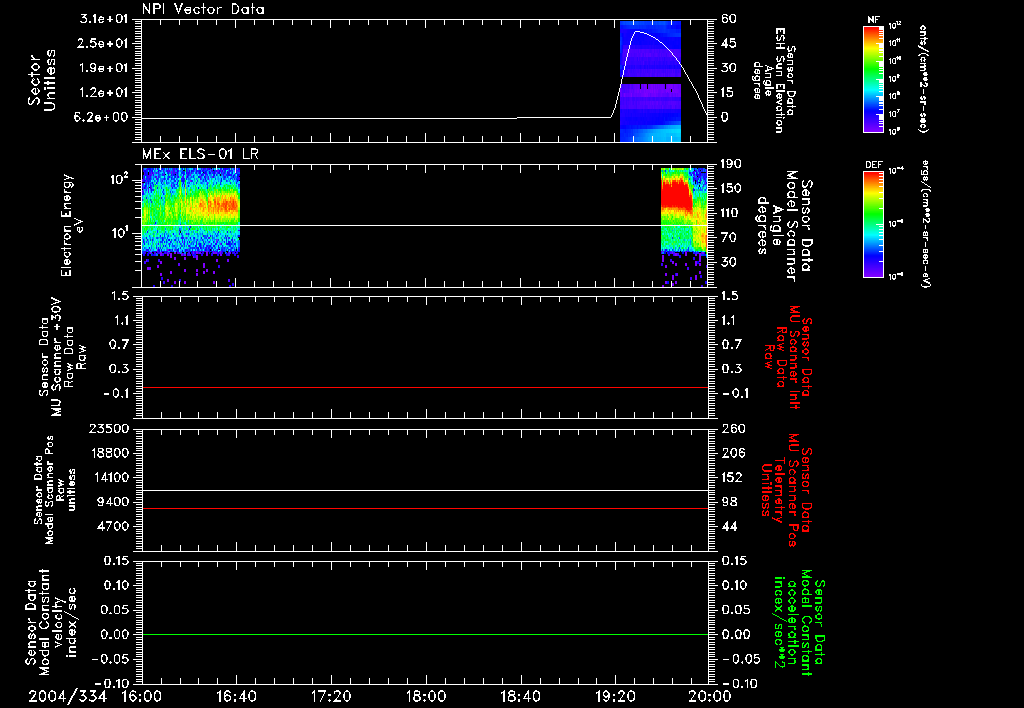Click the 4700 scanner position tick label
This screenshot has width=1024, height=708.
point(112,526)
